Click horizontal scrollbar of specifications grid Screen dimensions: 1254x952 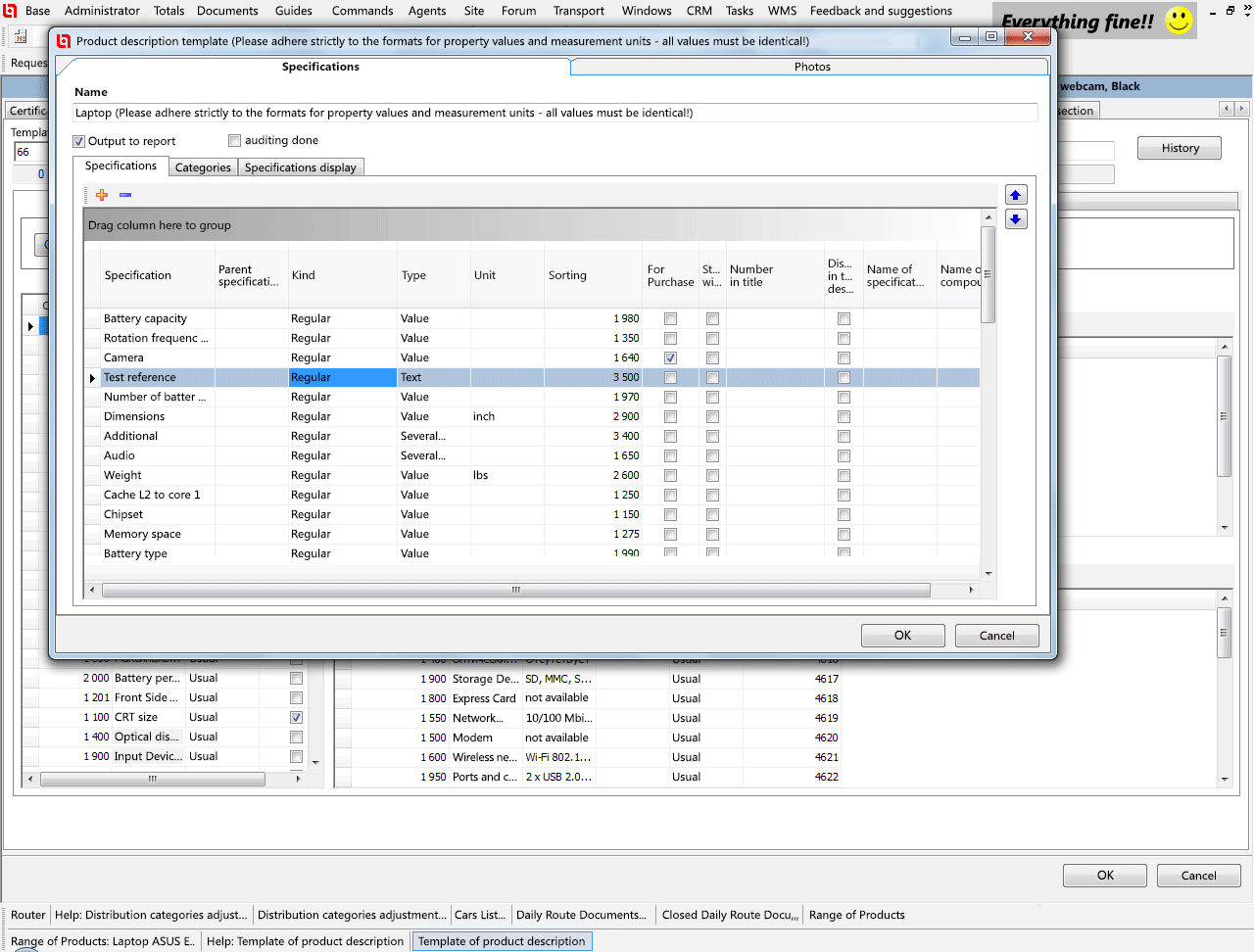click(x=515, y=590)
